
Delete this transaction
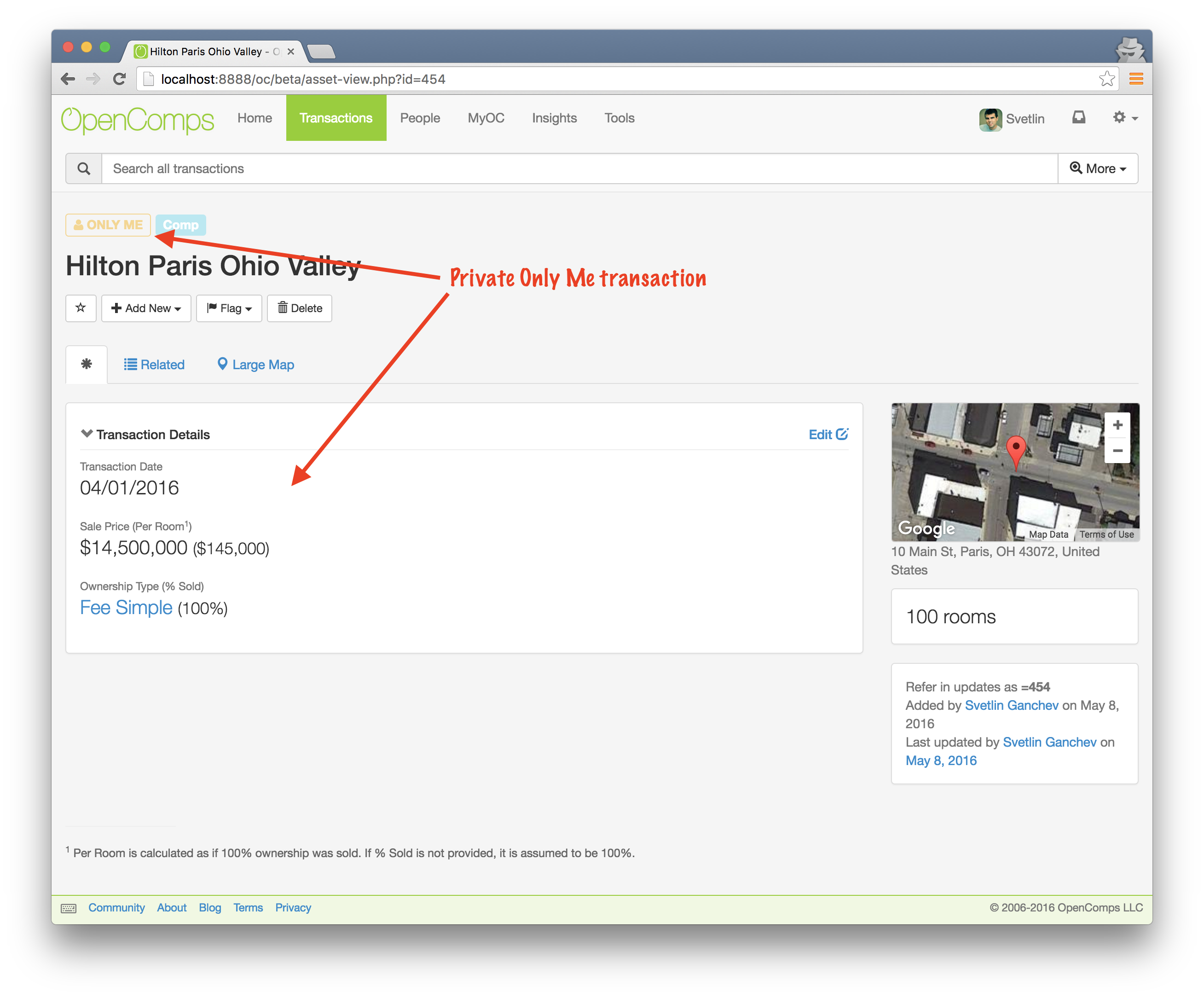(299, 308)
